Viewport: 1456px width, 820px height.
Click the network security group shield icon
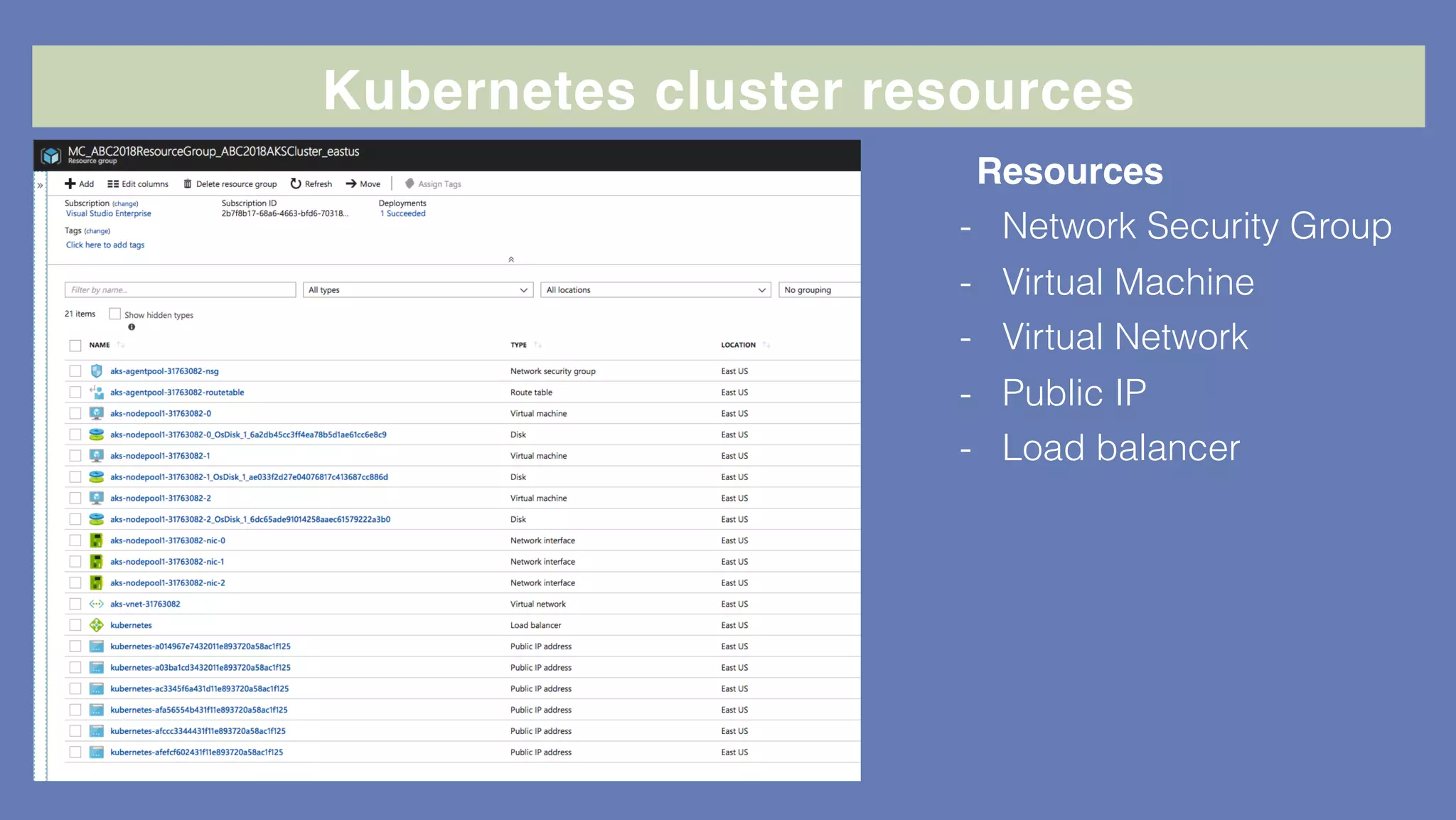coord(97,371)
